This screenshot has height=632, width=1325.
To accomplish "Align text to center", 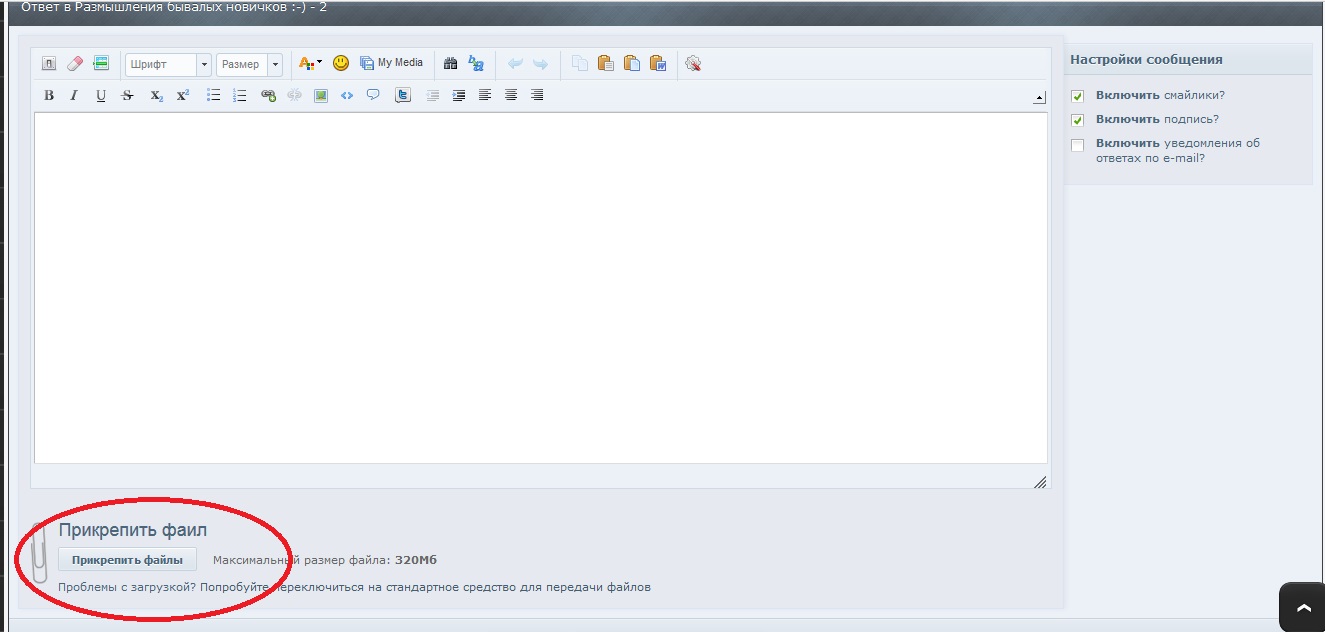I will pyautogui.click(x=511, y=96).
